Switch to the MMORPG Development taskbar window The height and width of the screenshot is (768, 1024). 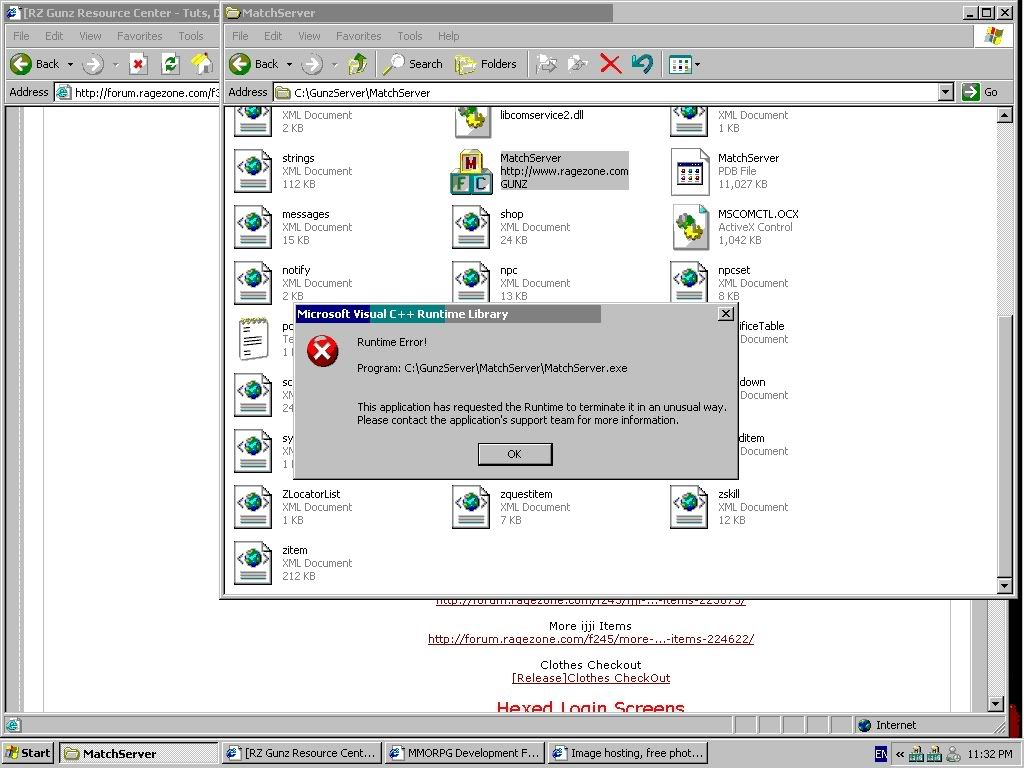[463, 753]
